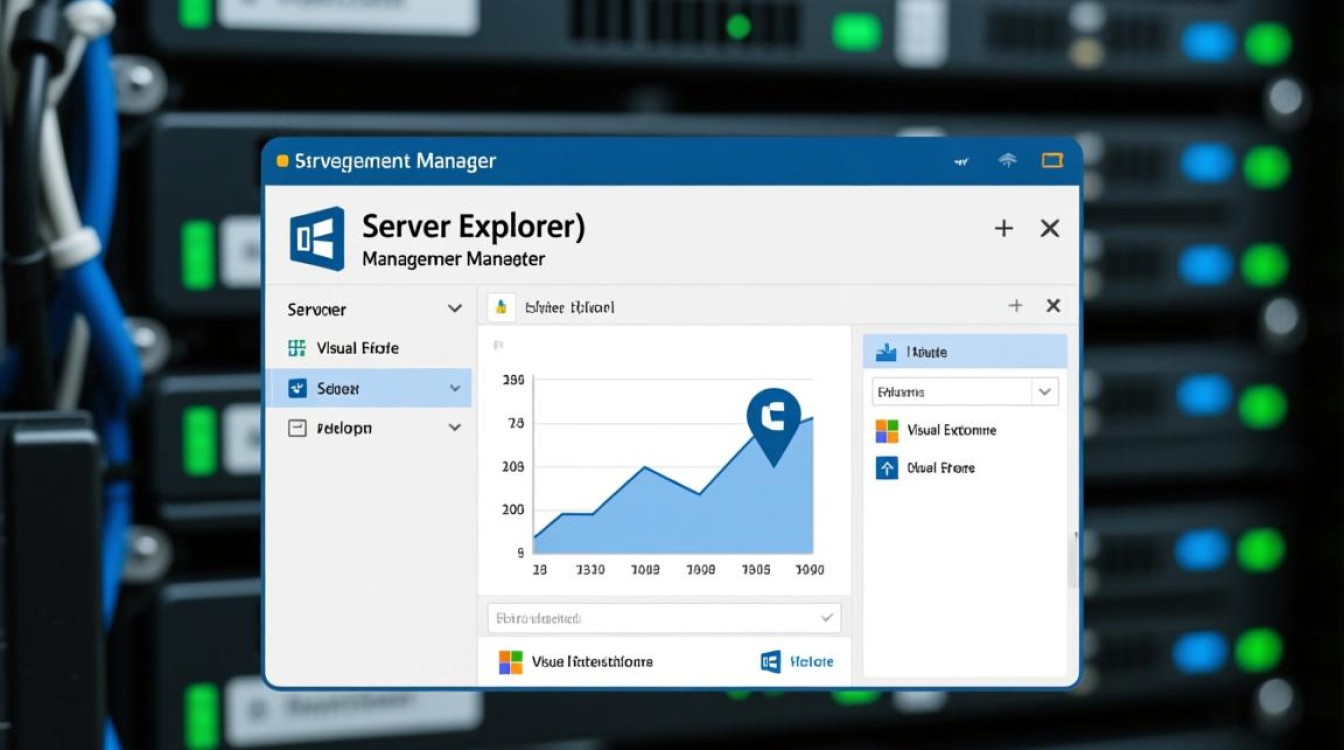The width and height of the screenshot is (1344, 750).
Task: Click the signal icon in the title bar
Action: click(962, 161)
